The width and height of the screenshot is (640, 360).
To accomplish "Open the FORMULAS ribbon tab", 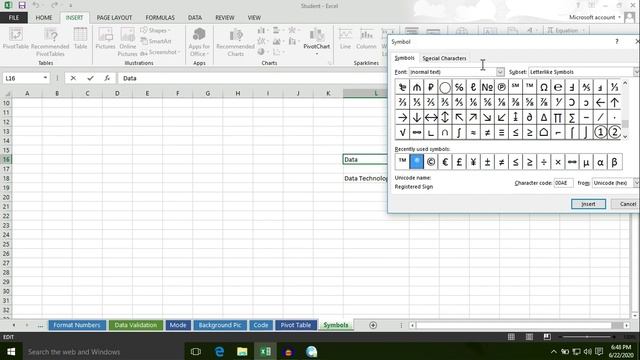I will pos(160,18).
